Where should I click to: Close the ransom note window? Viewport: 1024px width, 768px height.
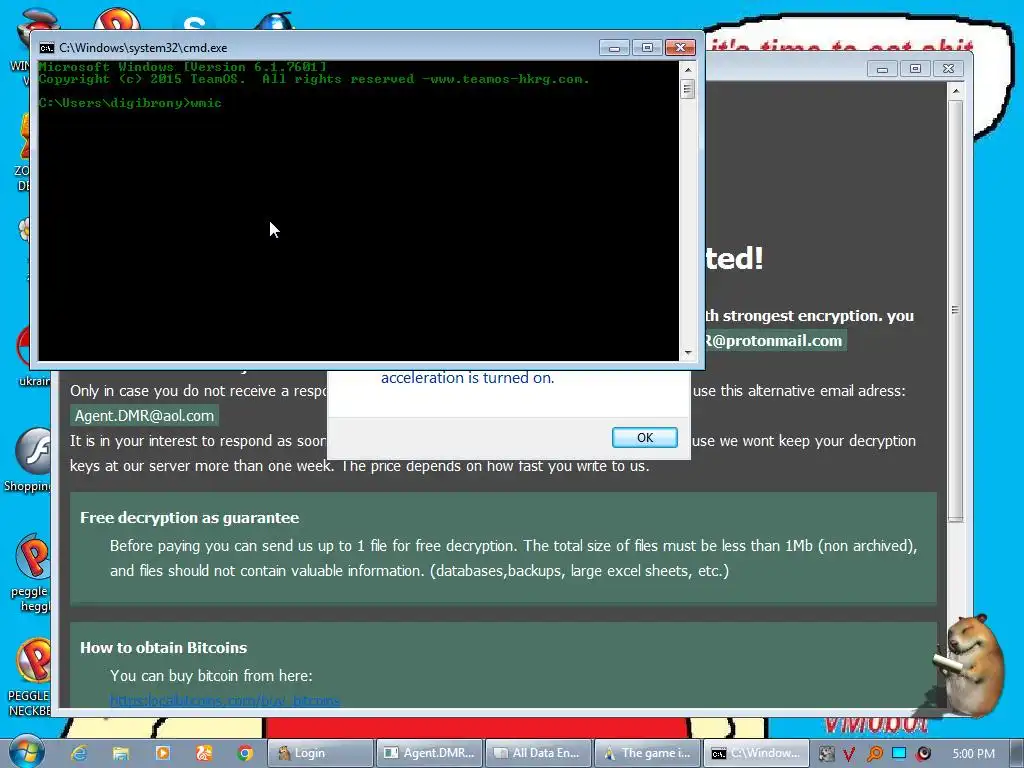tap(948, 69)
